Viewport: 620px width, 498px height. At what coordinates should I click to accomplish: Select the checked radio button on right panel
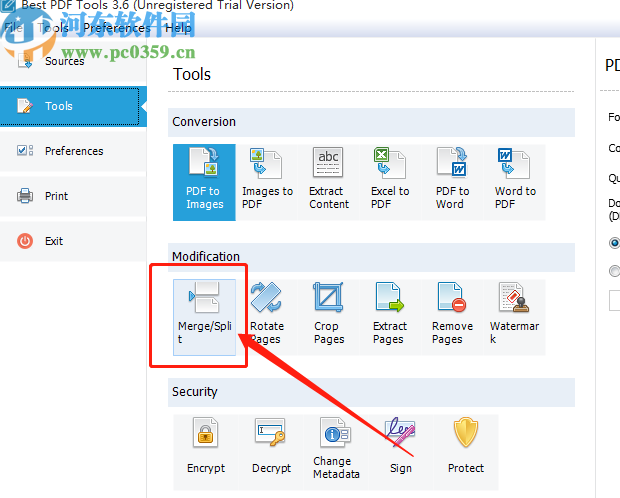pos(614,242)
